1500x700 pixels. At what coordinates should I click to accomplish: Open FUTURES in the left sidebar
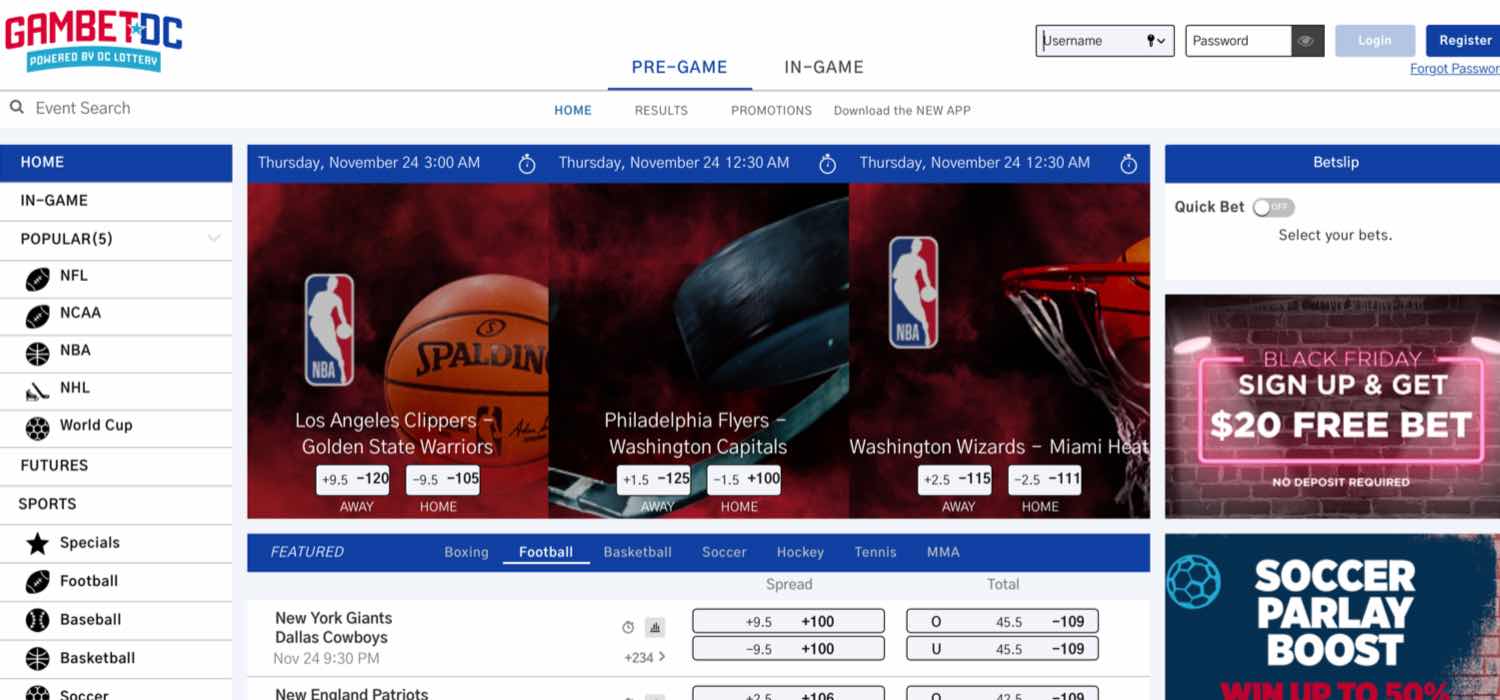pos(116,465)
